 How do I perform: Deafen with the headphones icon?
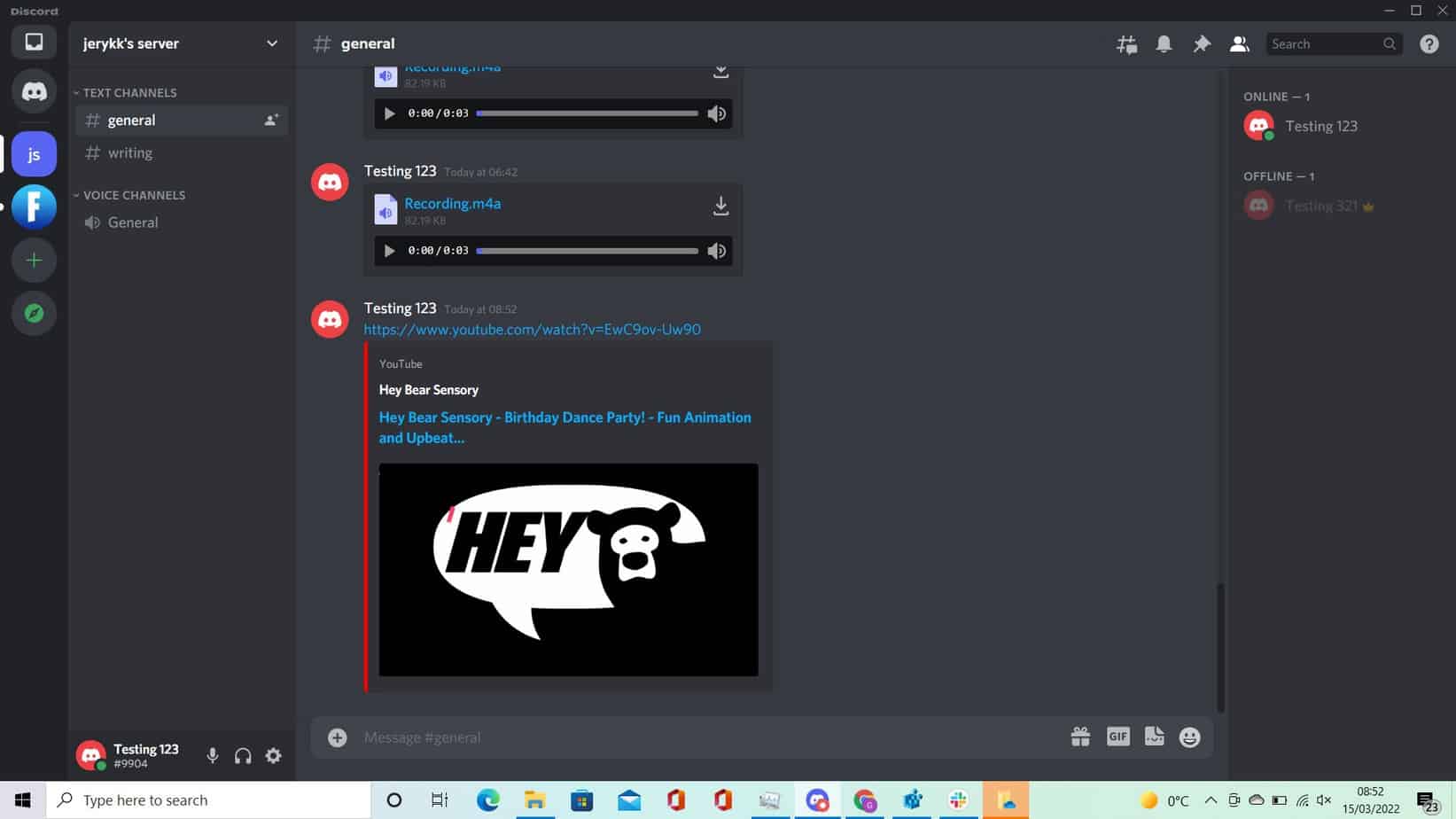(243, 756)
